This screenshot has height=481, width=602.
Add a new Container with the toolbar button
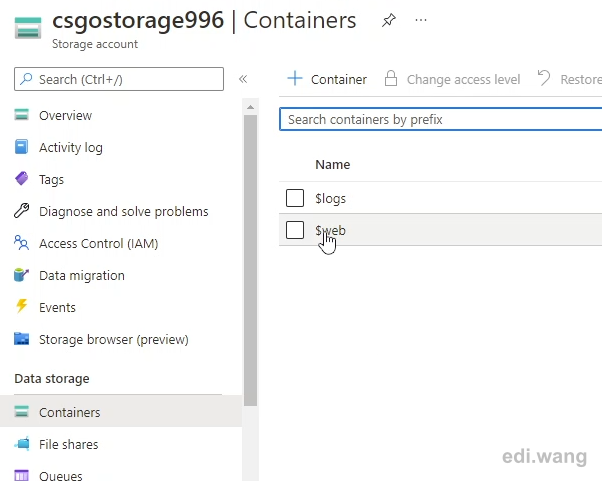[327, 79]
